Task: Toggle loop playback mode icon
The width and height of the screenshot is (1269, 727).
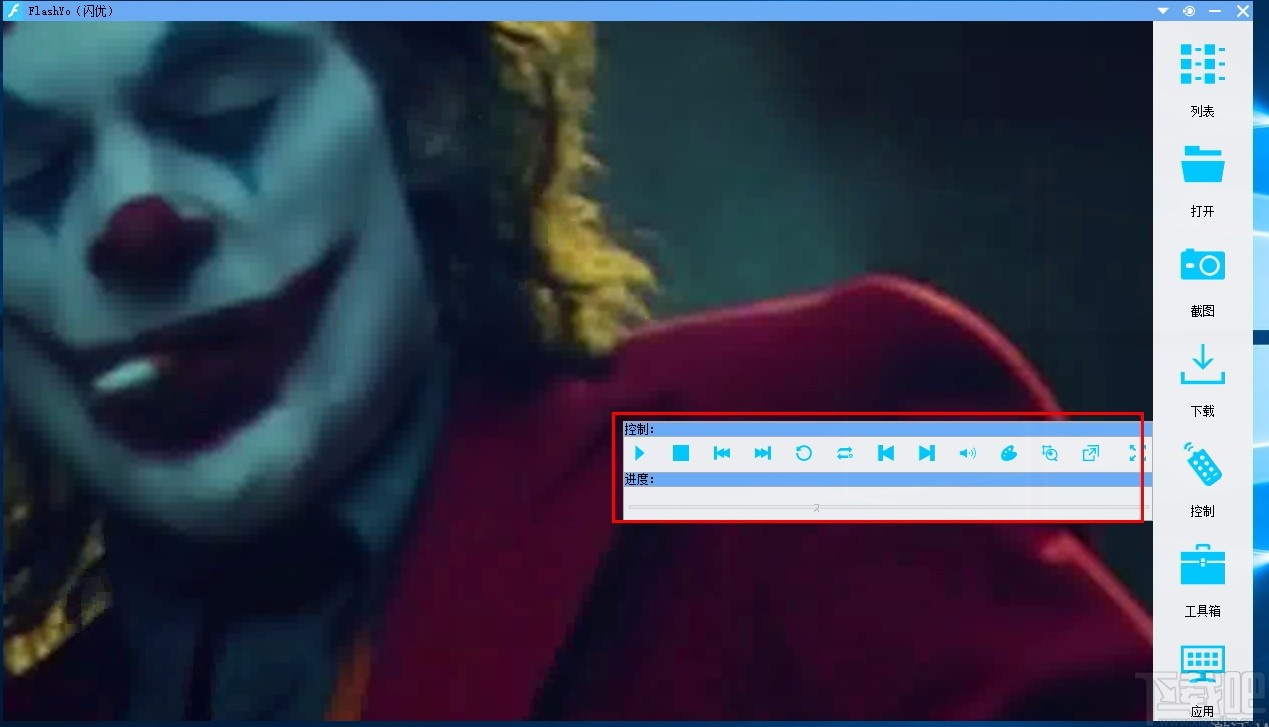Action: pyautogui.click(x=845, y=453)
